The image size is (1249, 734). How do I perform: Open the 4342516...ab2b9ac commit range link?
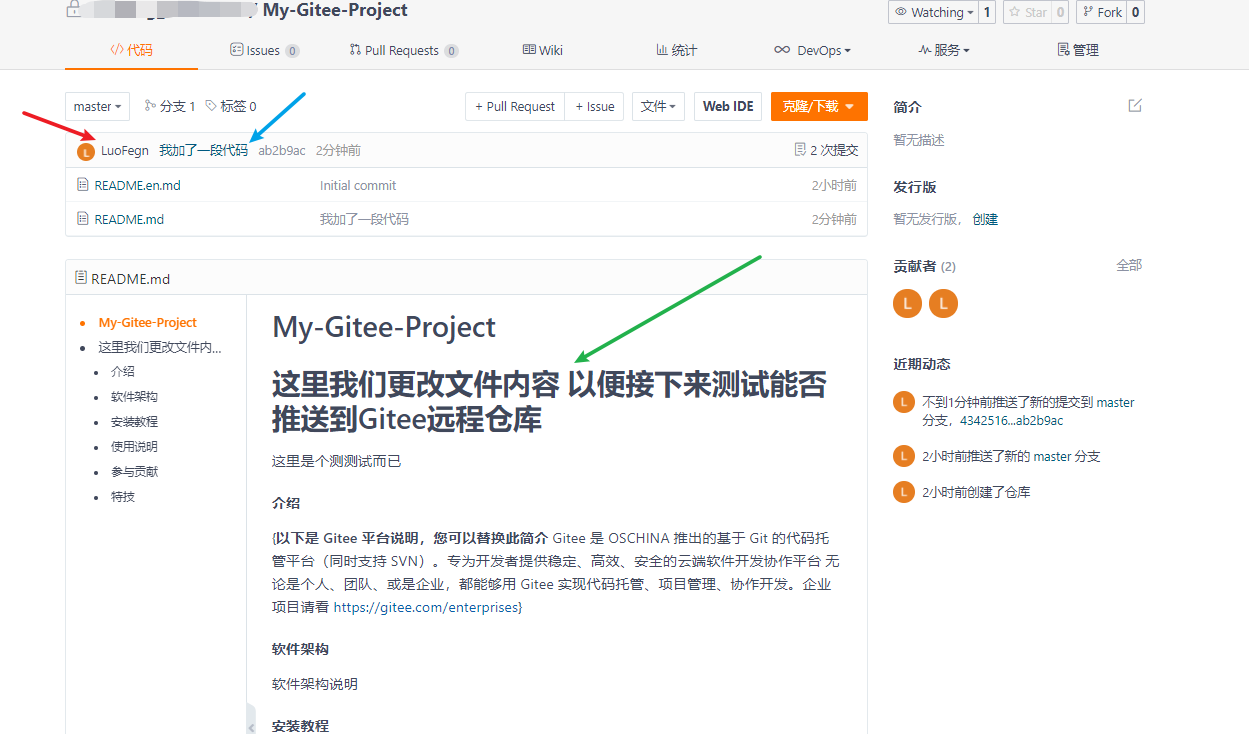tap(1011, 421)
